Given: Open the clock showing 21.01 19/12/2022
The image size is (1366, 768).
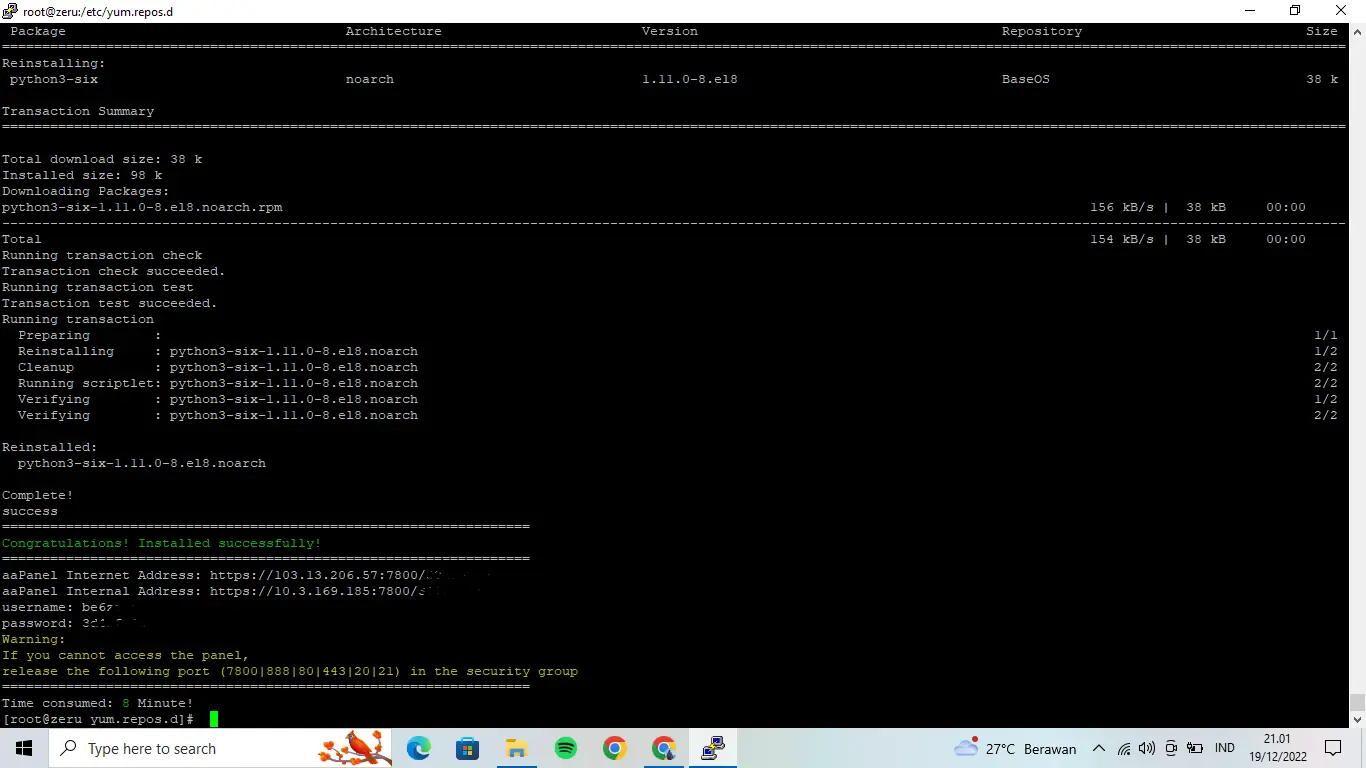Looking at the screenshot, I should click(x=1276, y=748).
